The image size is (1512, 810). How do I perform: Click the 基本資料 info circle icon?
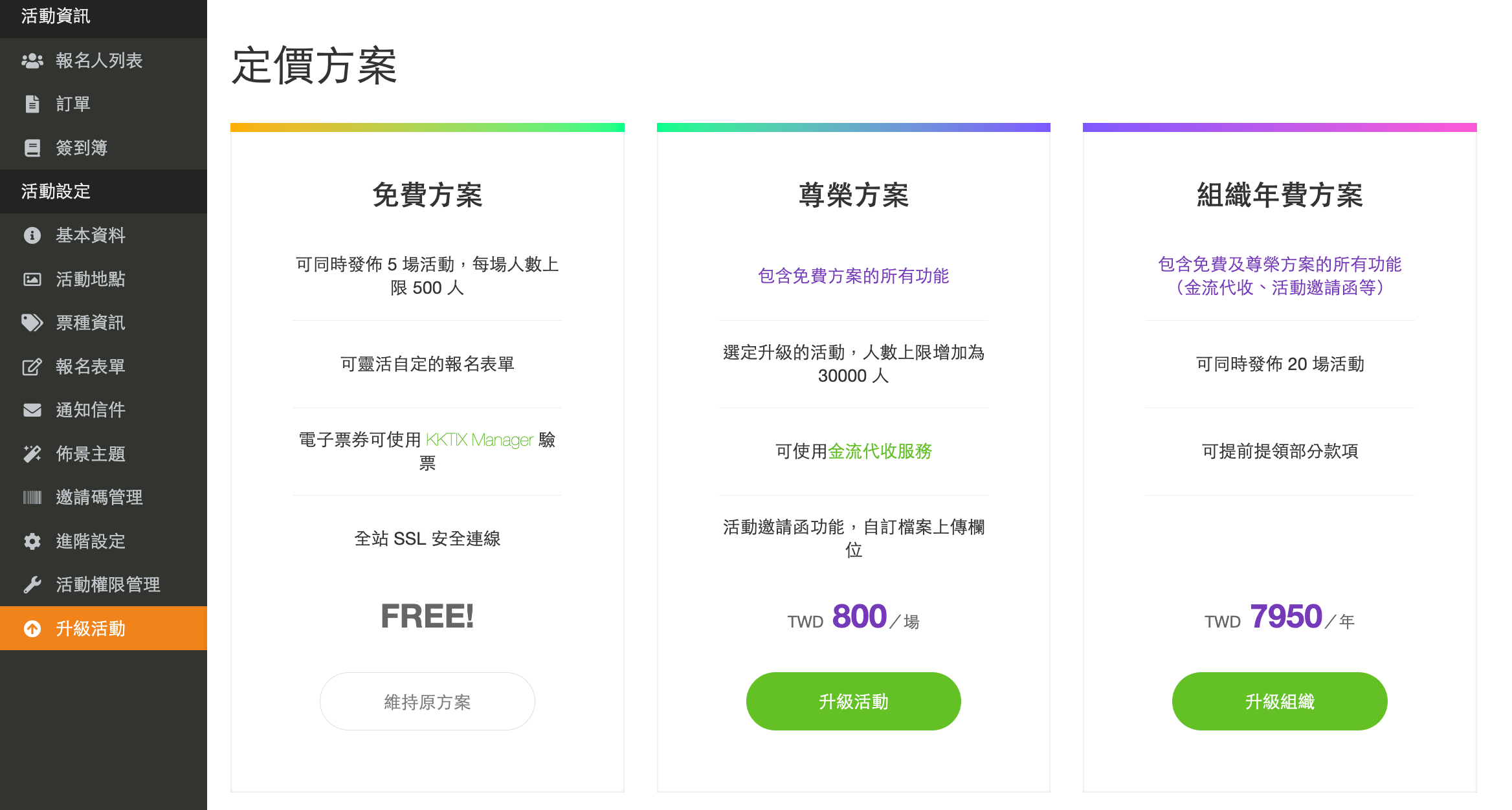(x=32, y=235)
